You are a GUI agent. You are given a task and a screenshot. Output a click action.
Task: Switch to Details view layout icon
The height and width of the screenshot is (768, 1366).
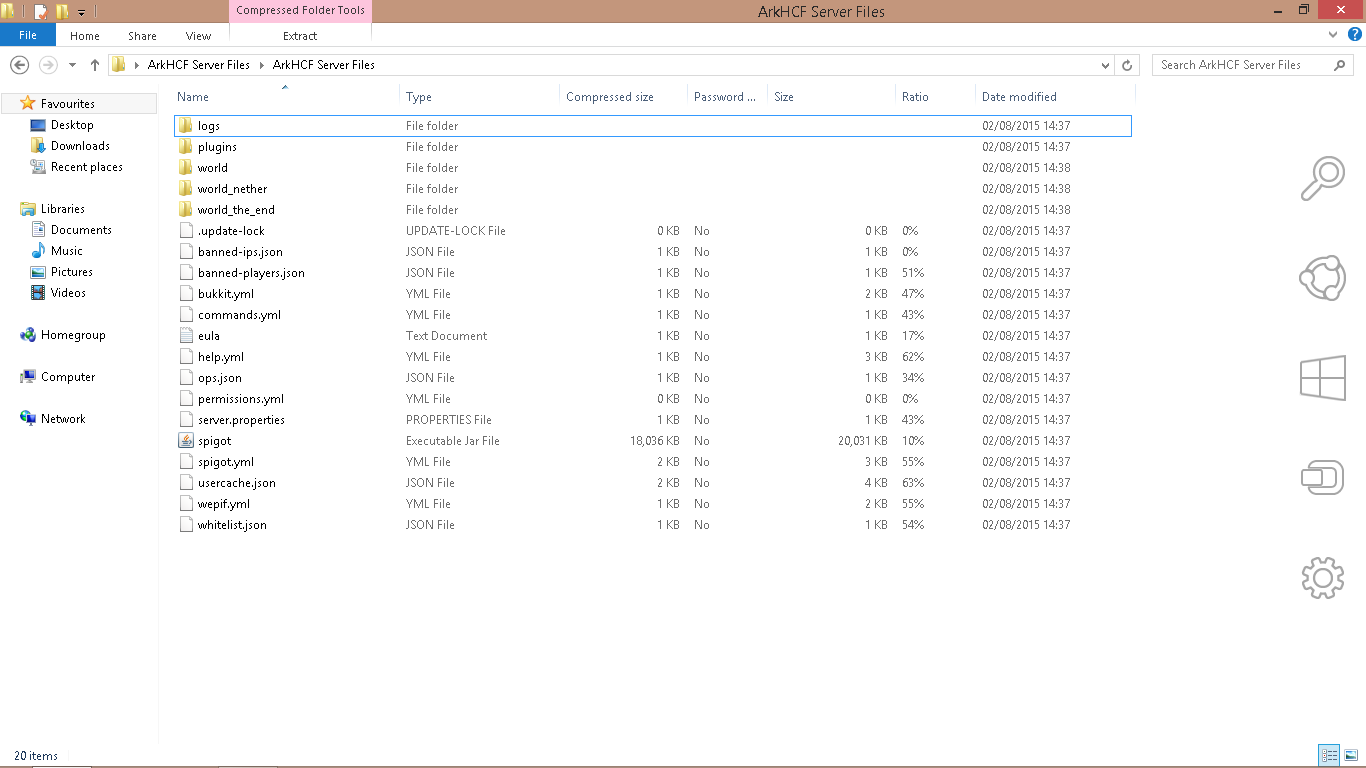[x=1329, y=755]
